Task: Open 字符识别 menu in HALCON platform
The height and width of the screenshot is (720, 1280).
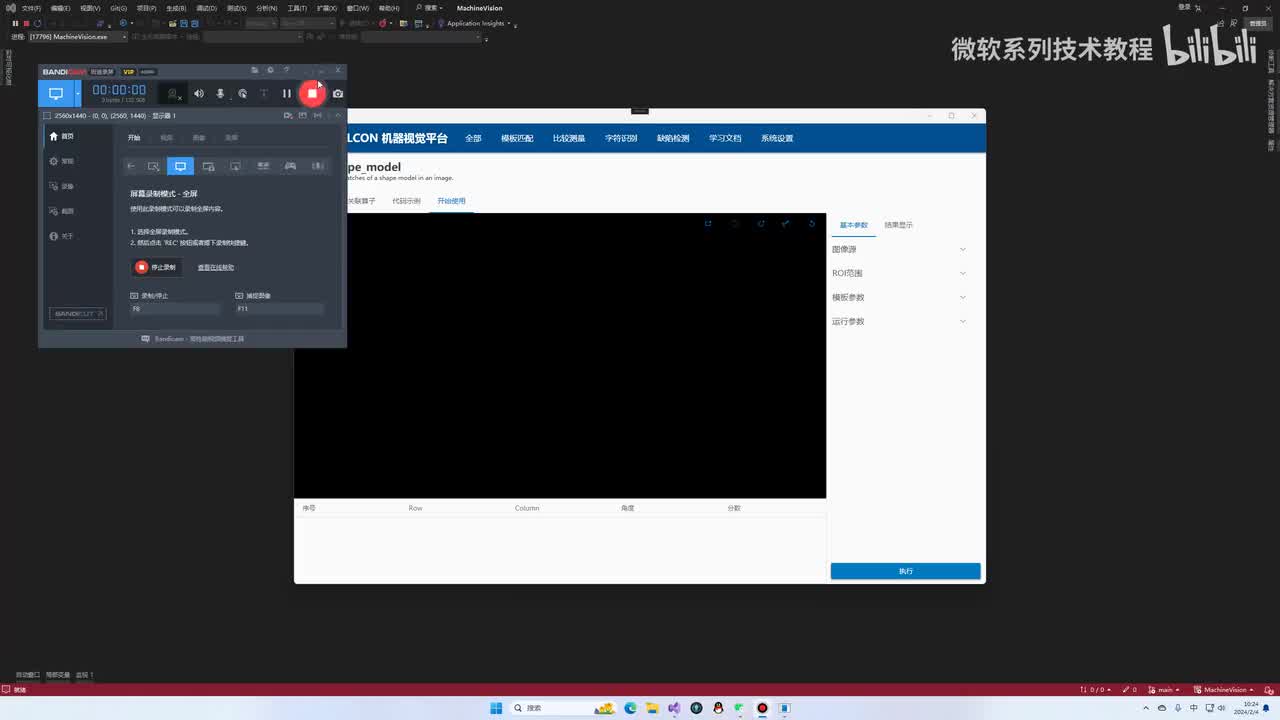Action: [621, 138]
